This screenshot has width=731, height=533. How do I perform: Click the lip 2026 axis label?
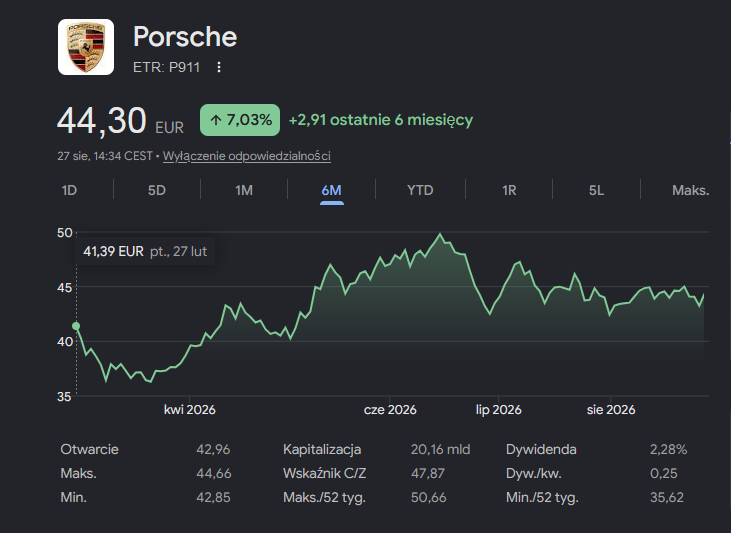pos(498,410)
